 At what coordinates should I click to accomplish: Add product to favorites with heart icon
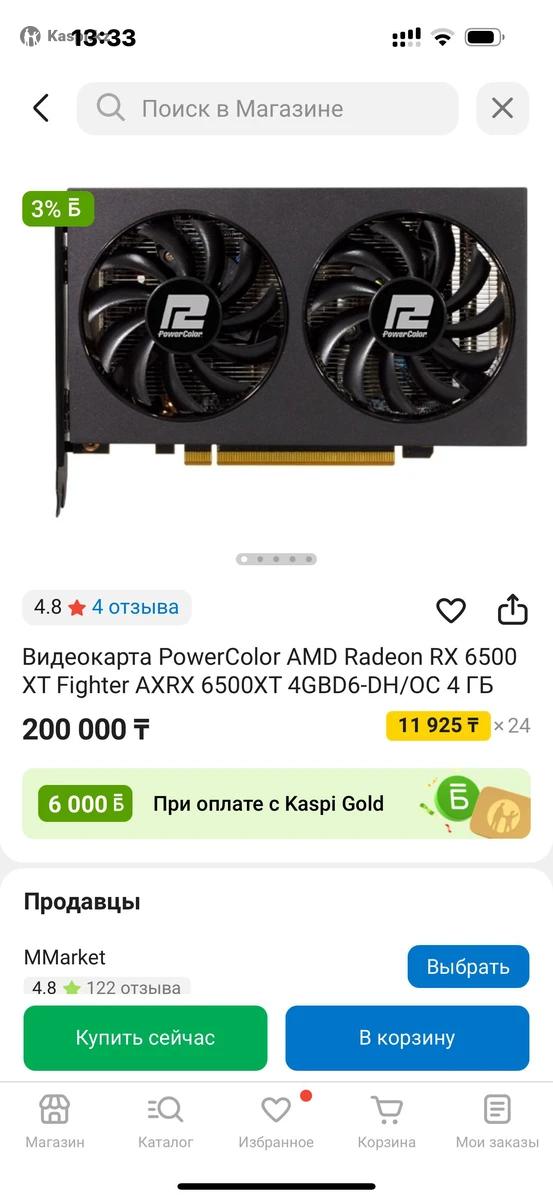coord(451,610)
